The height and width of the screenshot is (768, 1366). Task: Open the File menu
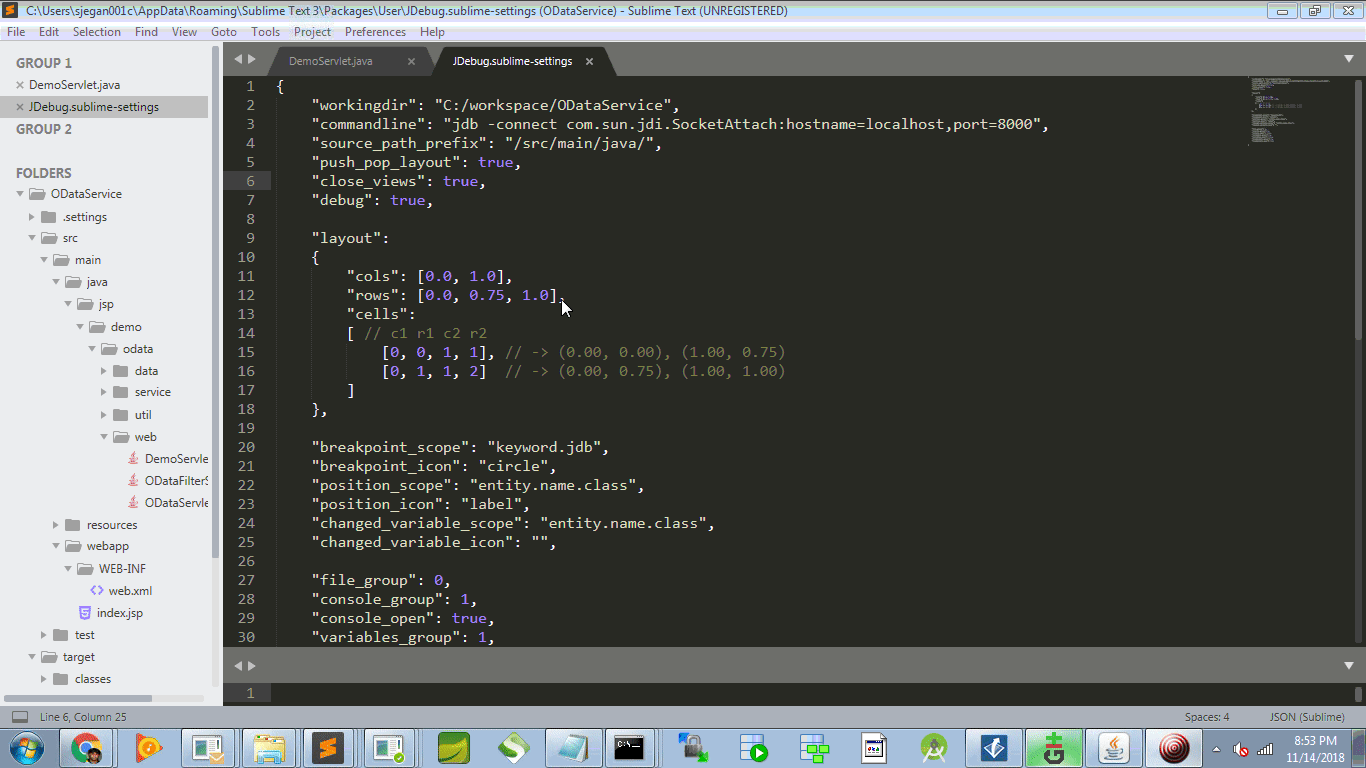click(x=16, y=32)
